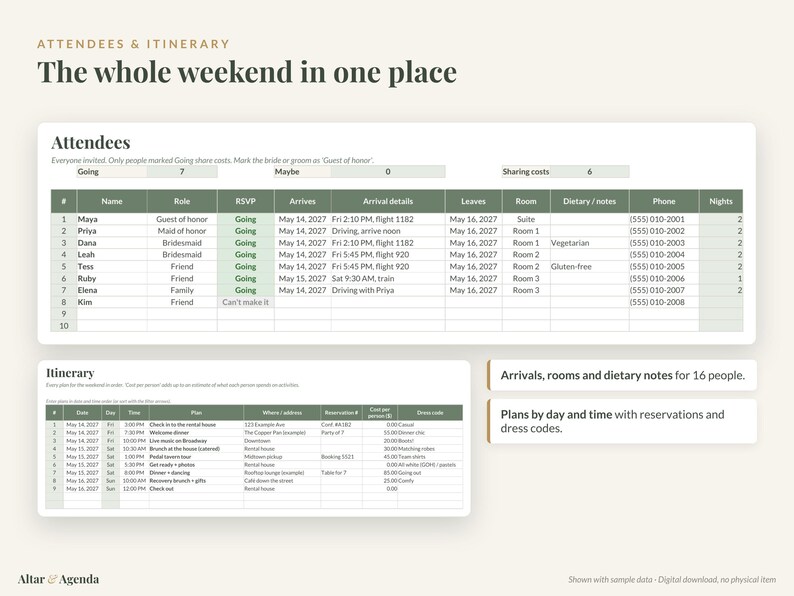Click the Going count cell showing 7
794x596 pixels.
182,172
